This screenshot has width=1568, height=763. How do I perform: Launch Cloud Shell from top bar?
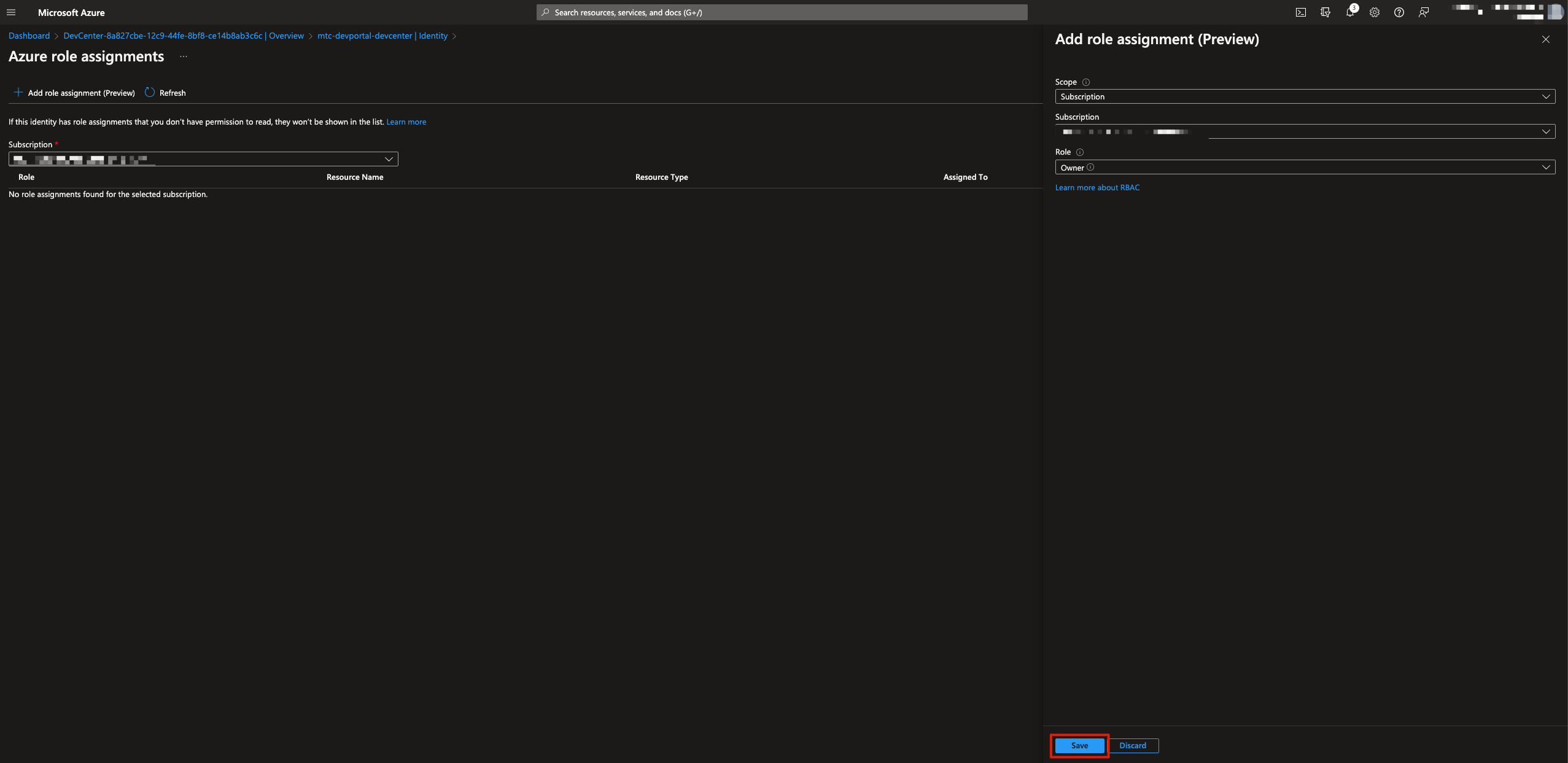(x=1300, y=12)
